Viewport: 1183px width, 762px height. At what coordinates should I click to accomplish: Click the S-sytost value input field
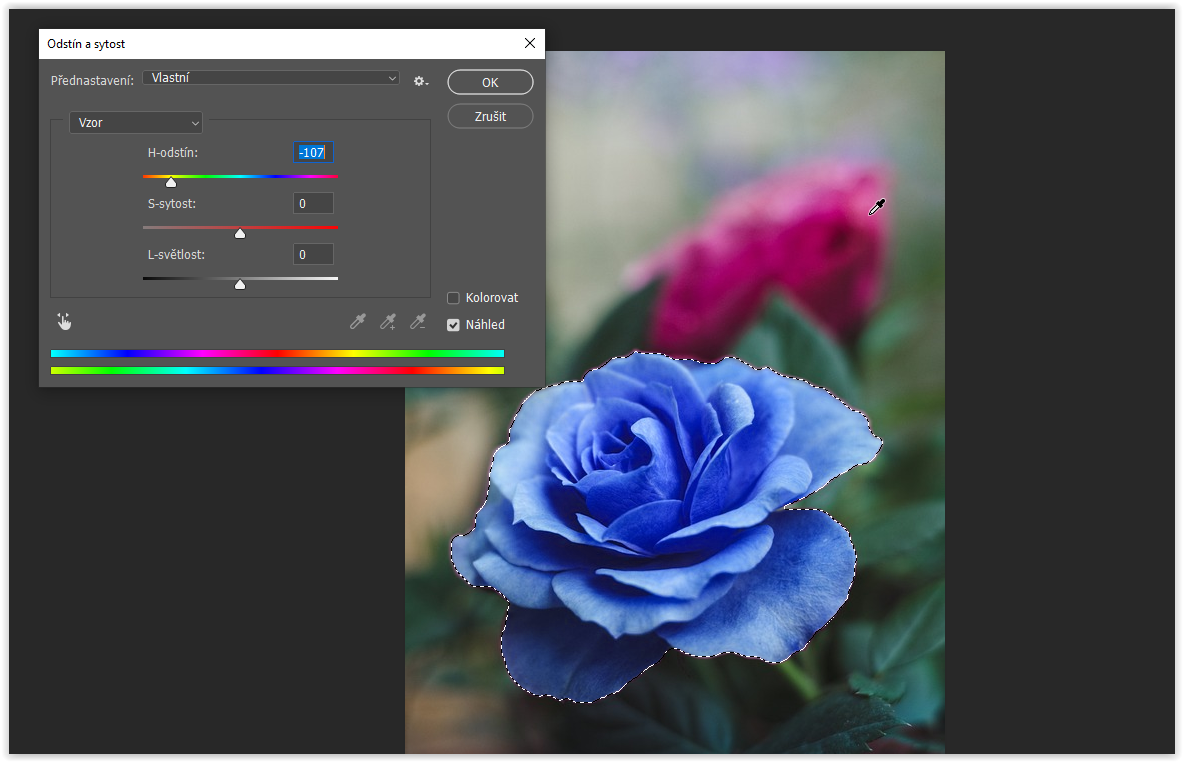313,204
